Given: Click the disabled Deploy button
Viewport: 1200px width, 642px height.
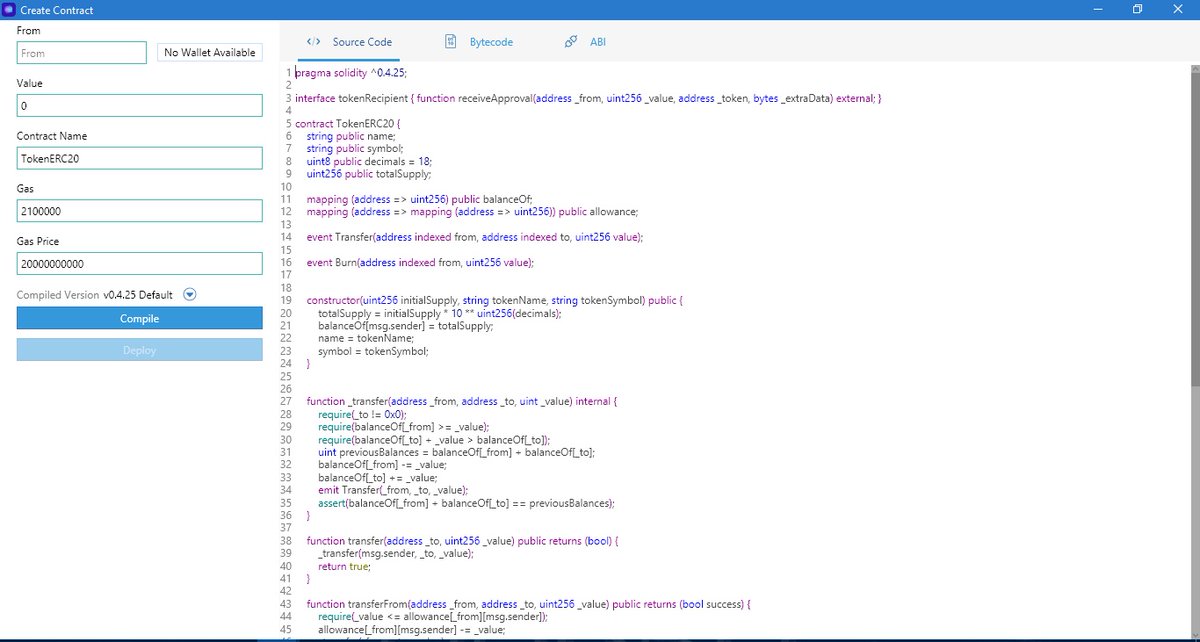Looking at the screenshot, I should pyautogui.click(x=139, y=350).
